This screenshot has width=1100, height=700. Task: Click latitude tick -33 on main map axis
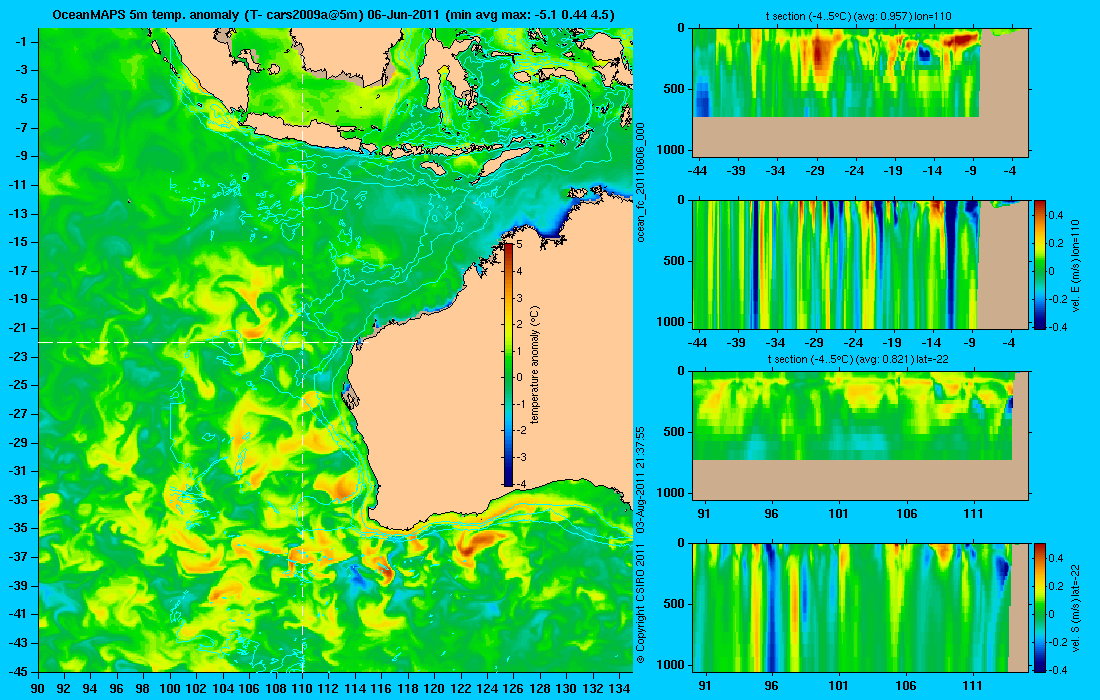click(17, 499)
